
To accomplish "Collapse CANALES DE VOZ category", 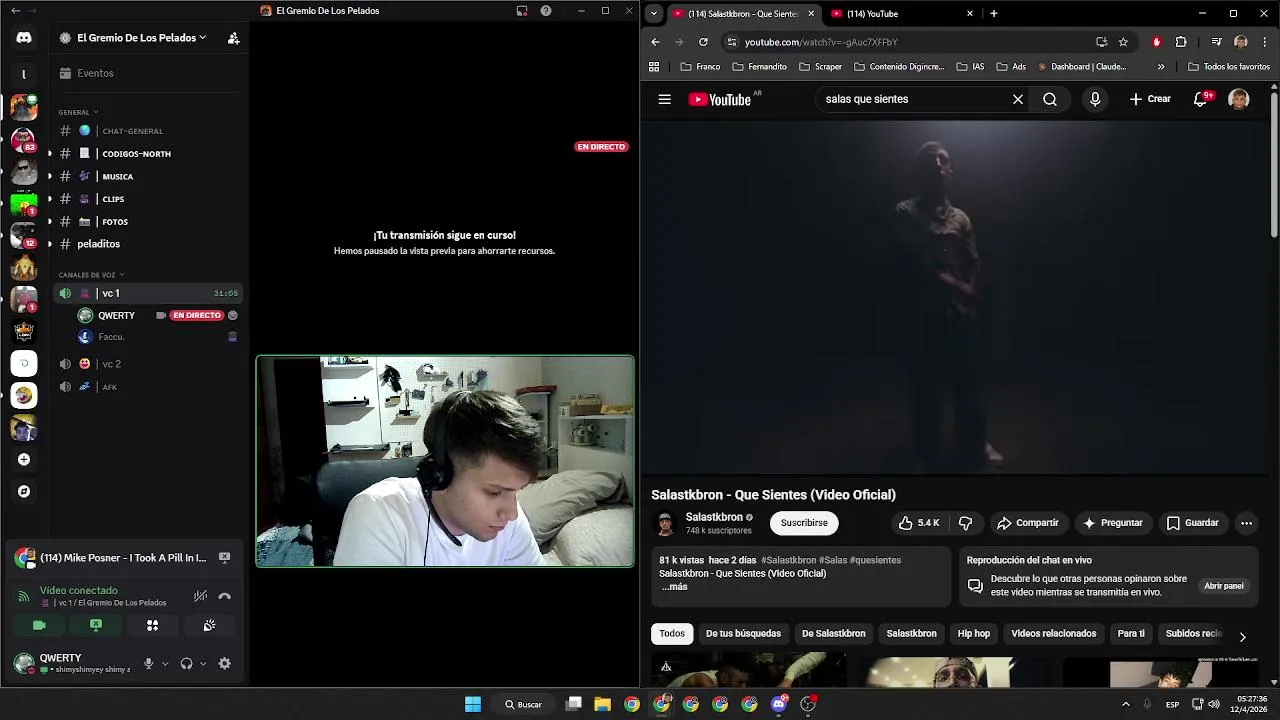I will click(x=91, y=274).
